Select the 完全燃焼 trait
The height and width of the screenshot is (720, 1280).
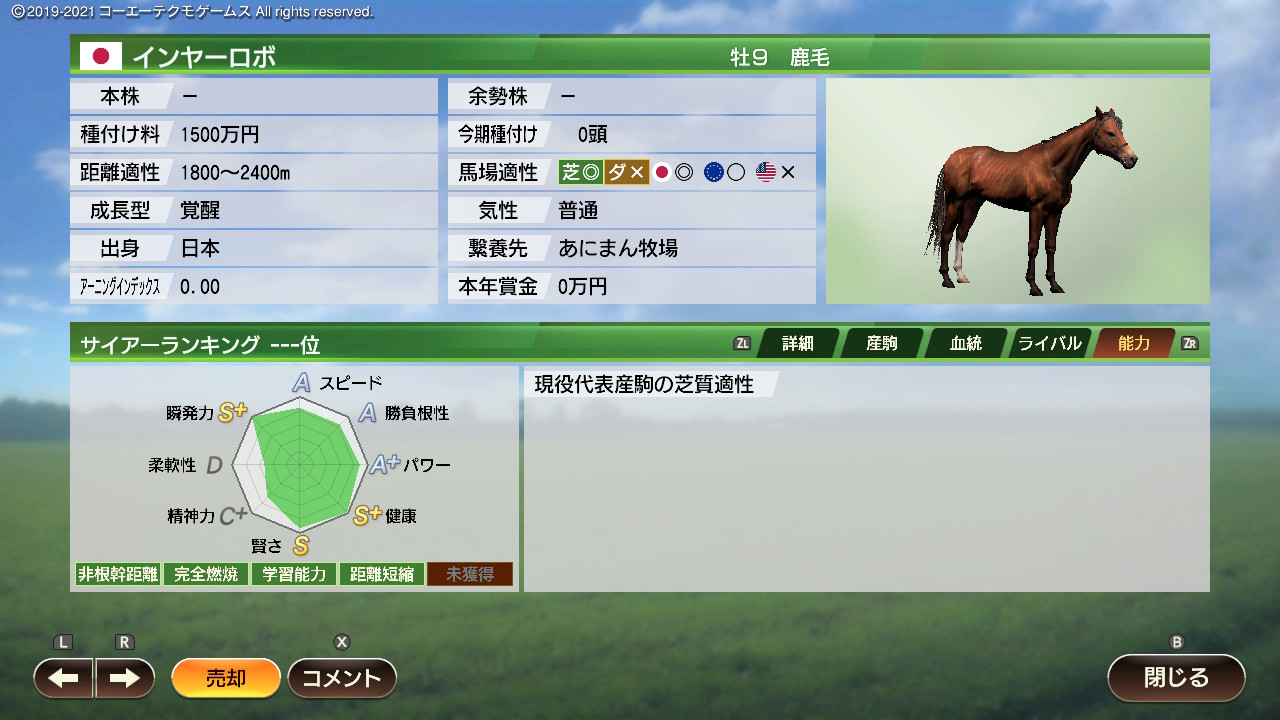(x=206, y=574)
